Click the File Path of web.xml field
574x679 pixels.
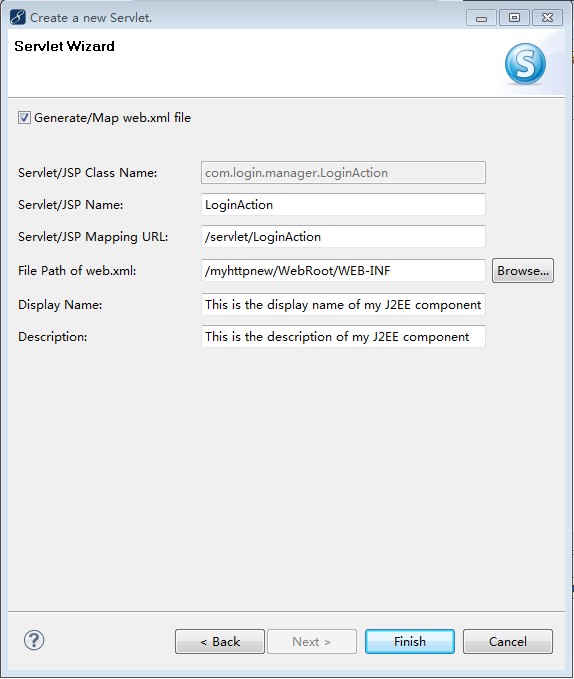[x=343, y=271]
